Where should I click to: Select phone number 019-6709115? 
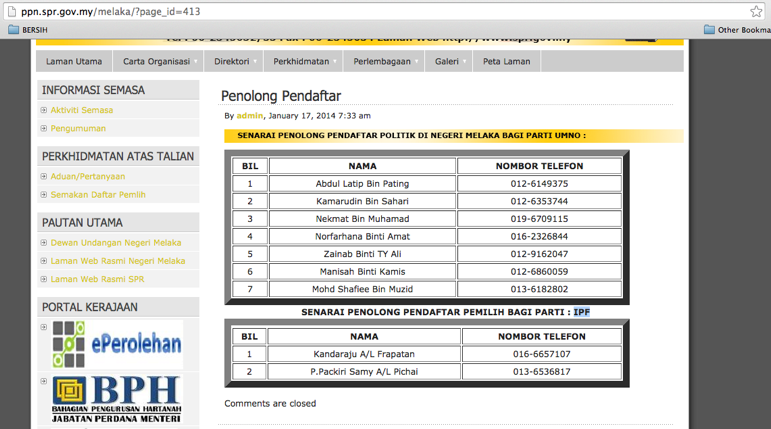pyautogui.click(x=539, y=219)
